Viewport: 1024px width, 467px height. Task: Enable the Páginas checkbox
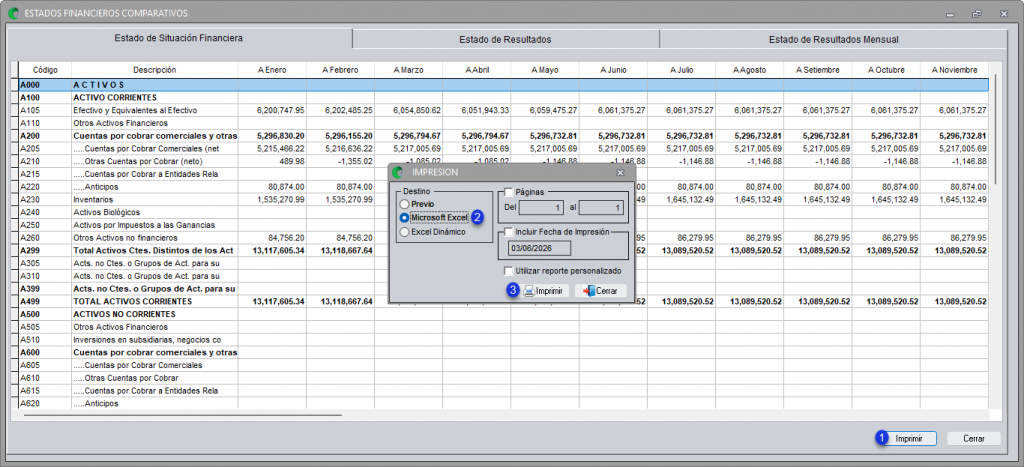[x=509, y=192]
